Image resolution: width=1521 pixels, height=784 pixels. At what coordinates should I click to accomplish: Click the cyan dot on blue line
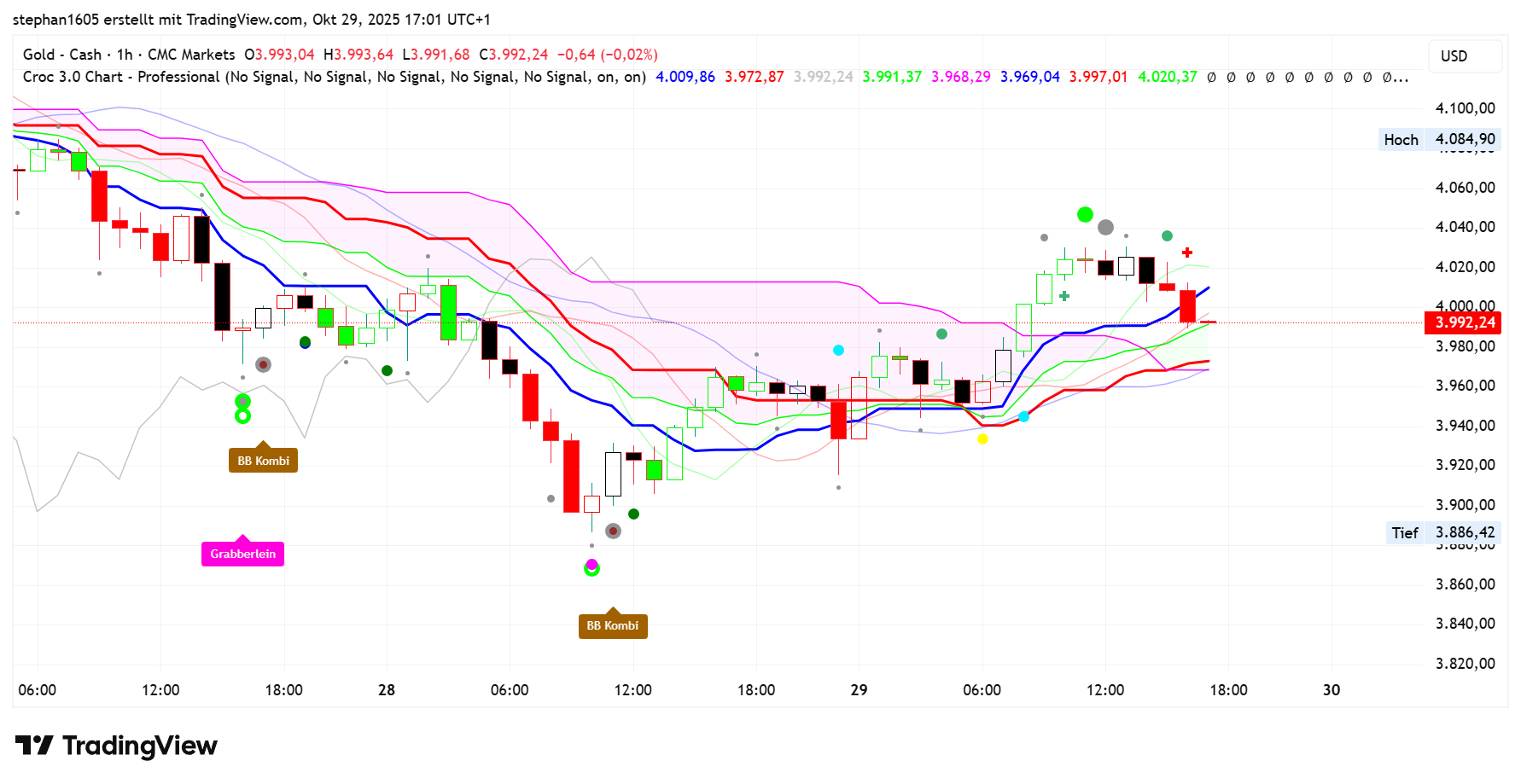[x=1023, y=416]
